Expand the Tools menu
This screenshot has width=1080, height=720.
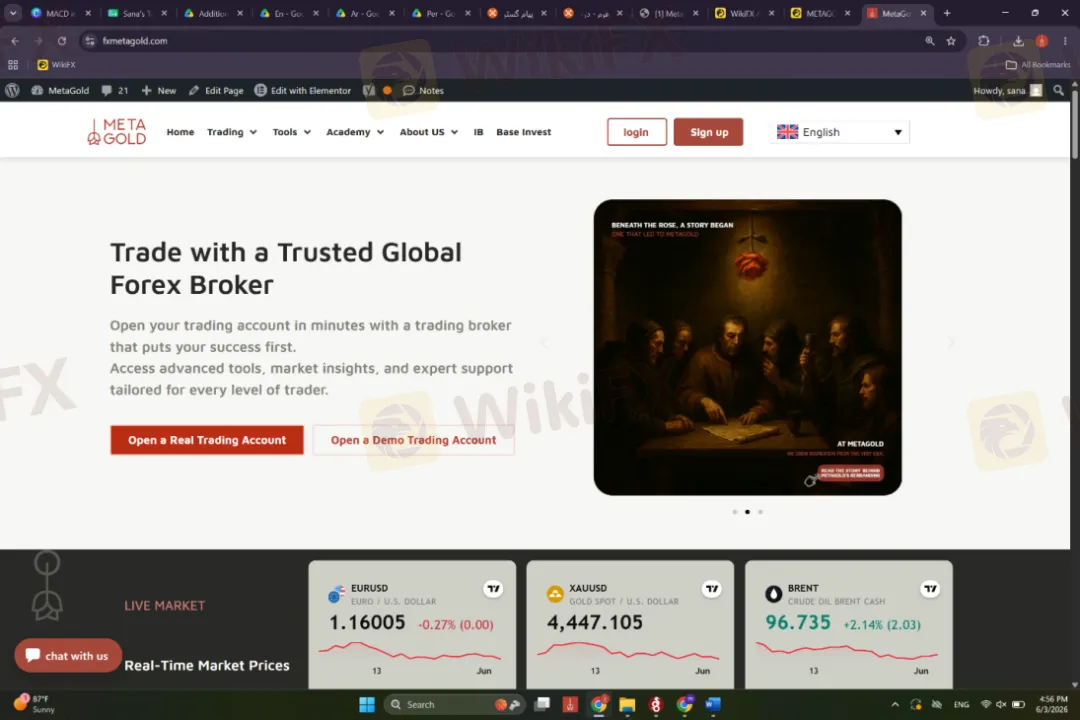(x=291, y=132)
